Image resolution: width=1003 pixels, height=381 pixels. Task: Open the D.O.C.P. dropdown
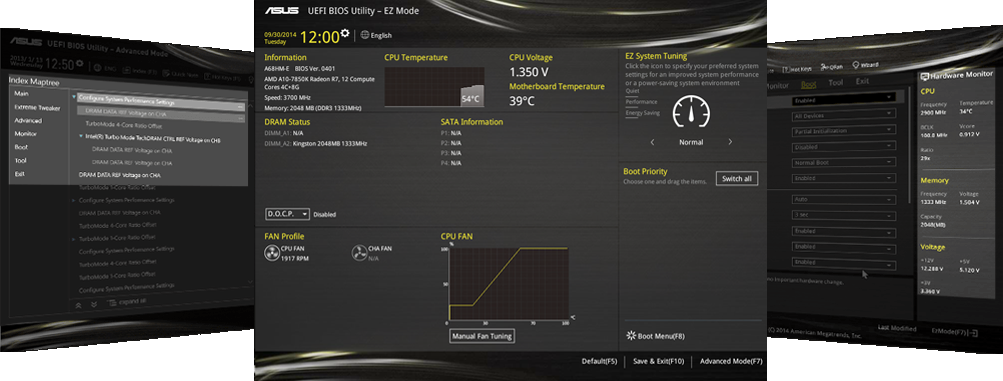click(288, 214)
